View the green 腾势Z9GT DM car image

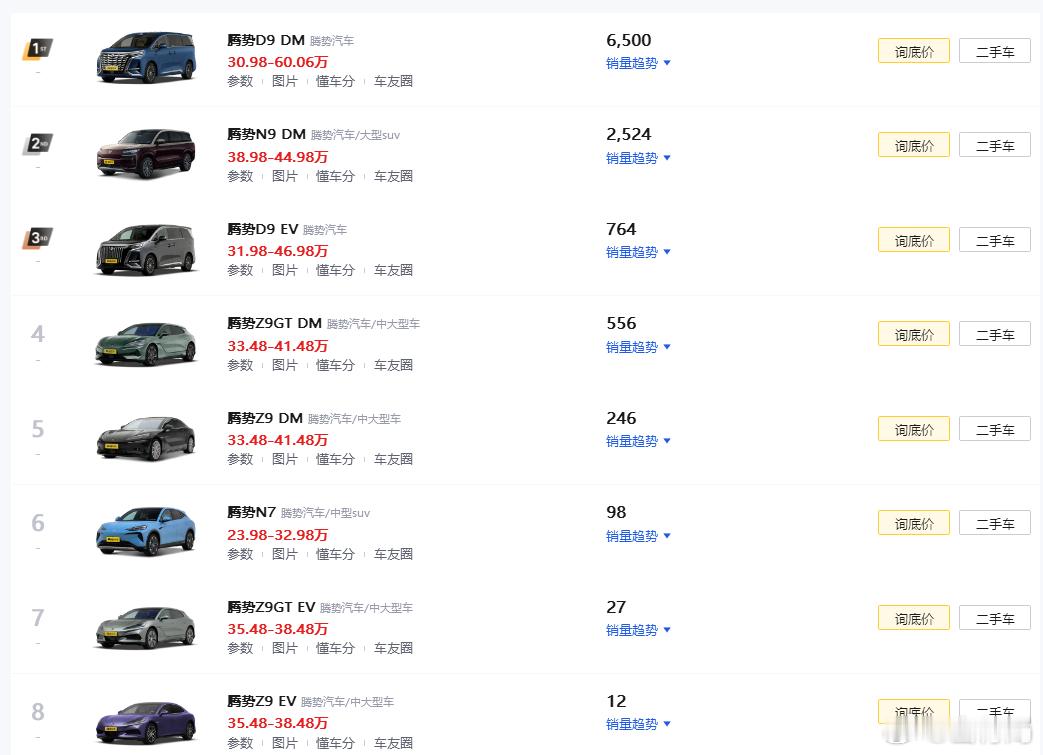pos(146,341)
